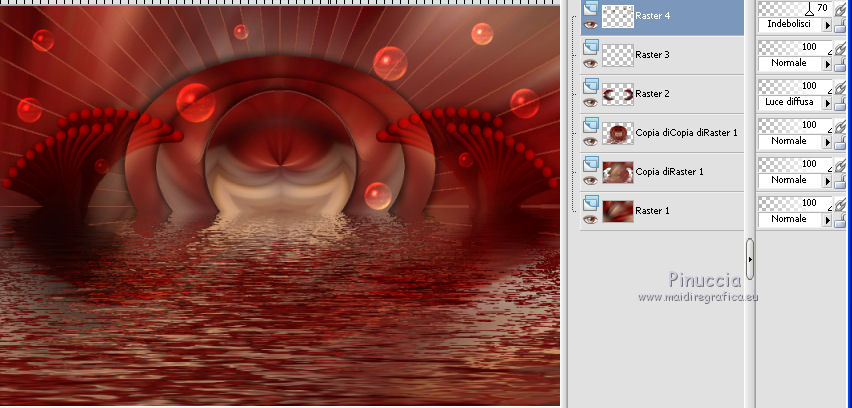Click the layers palette splitter arrow handle

point(750,259)
